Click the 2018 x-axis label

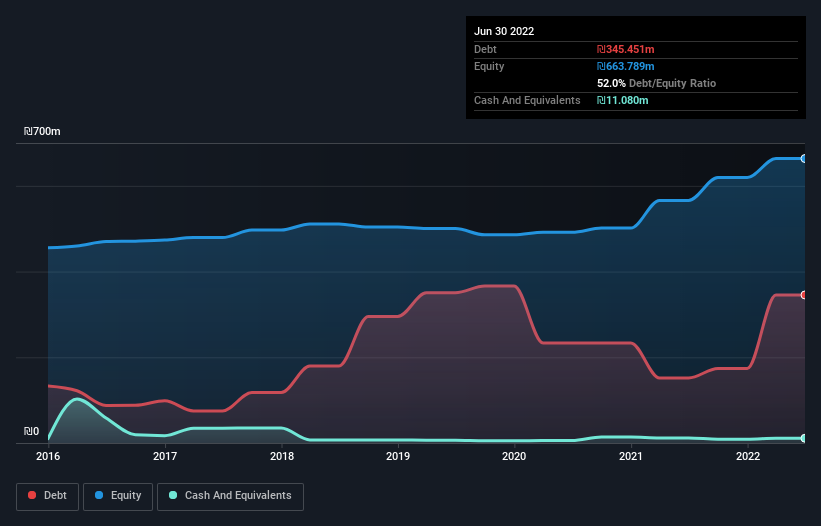(282, 456)
